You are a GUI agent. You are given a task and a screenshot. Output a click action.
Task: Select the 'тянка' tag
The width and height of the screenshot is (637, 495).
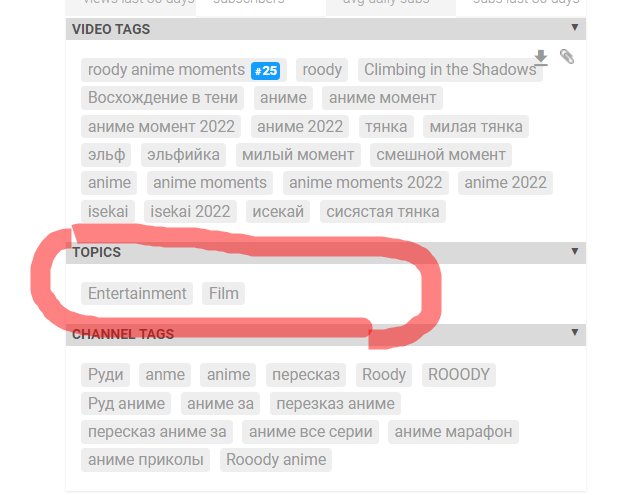pyautogui.click(x=386, y=126)
